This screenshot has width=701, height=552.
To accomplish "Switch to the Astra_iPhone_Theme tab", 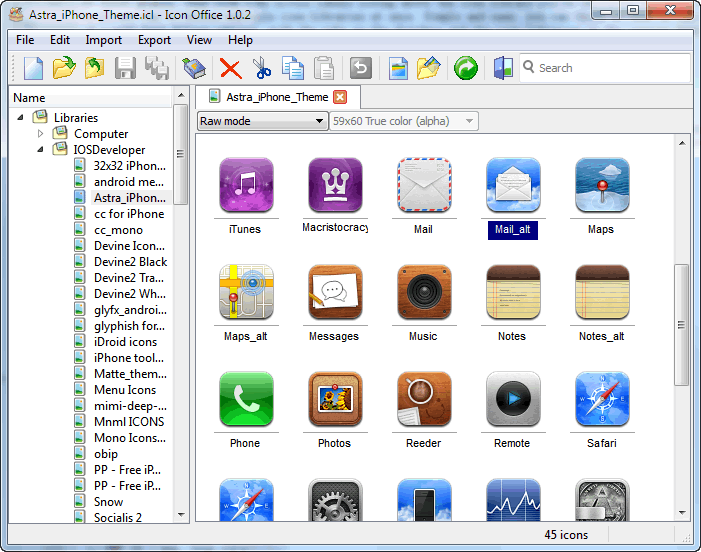I will pyautogui.click(x=277, y=97).
